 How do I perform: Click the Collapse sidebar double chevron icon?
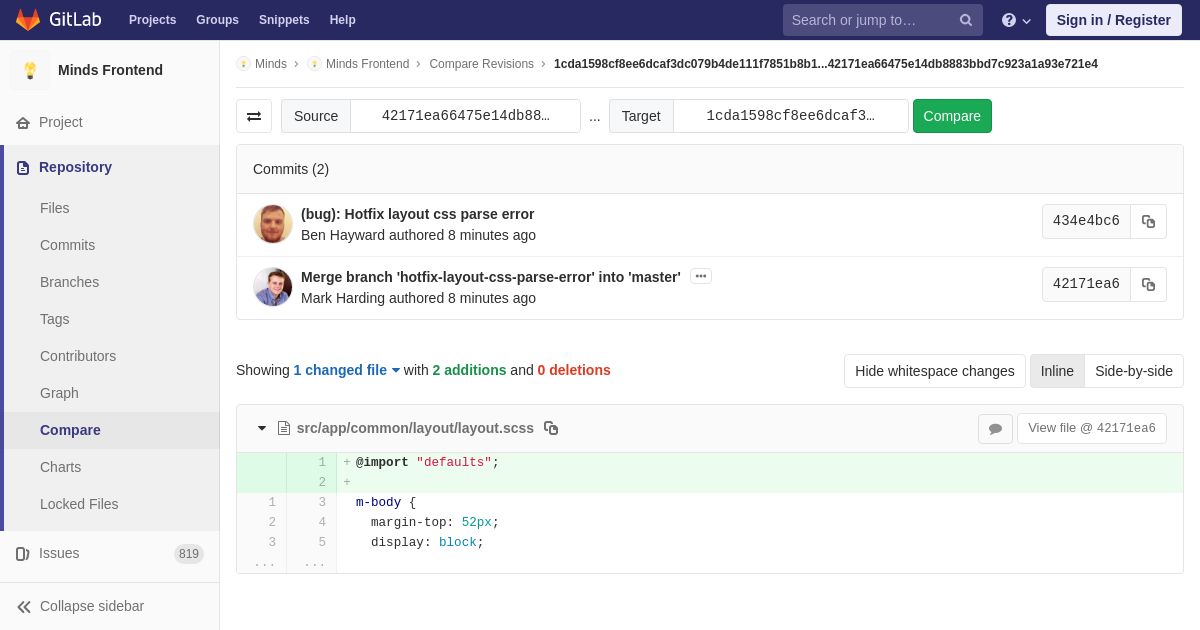point(23,607)
